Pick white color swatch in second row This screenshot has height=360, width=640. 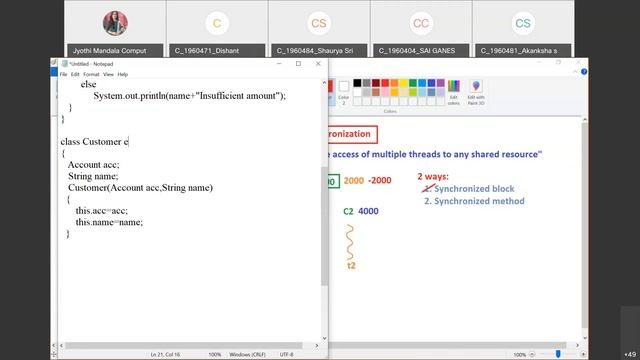[357, 92]
